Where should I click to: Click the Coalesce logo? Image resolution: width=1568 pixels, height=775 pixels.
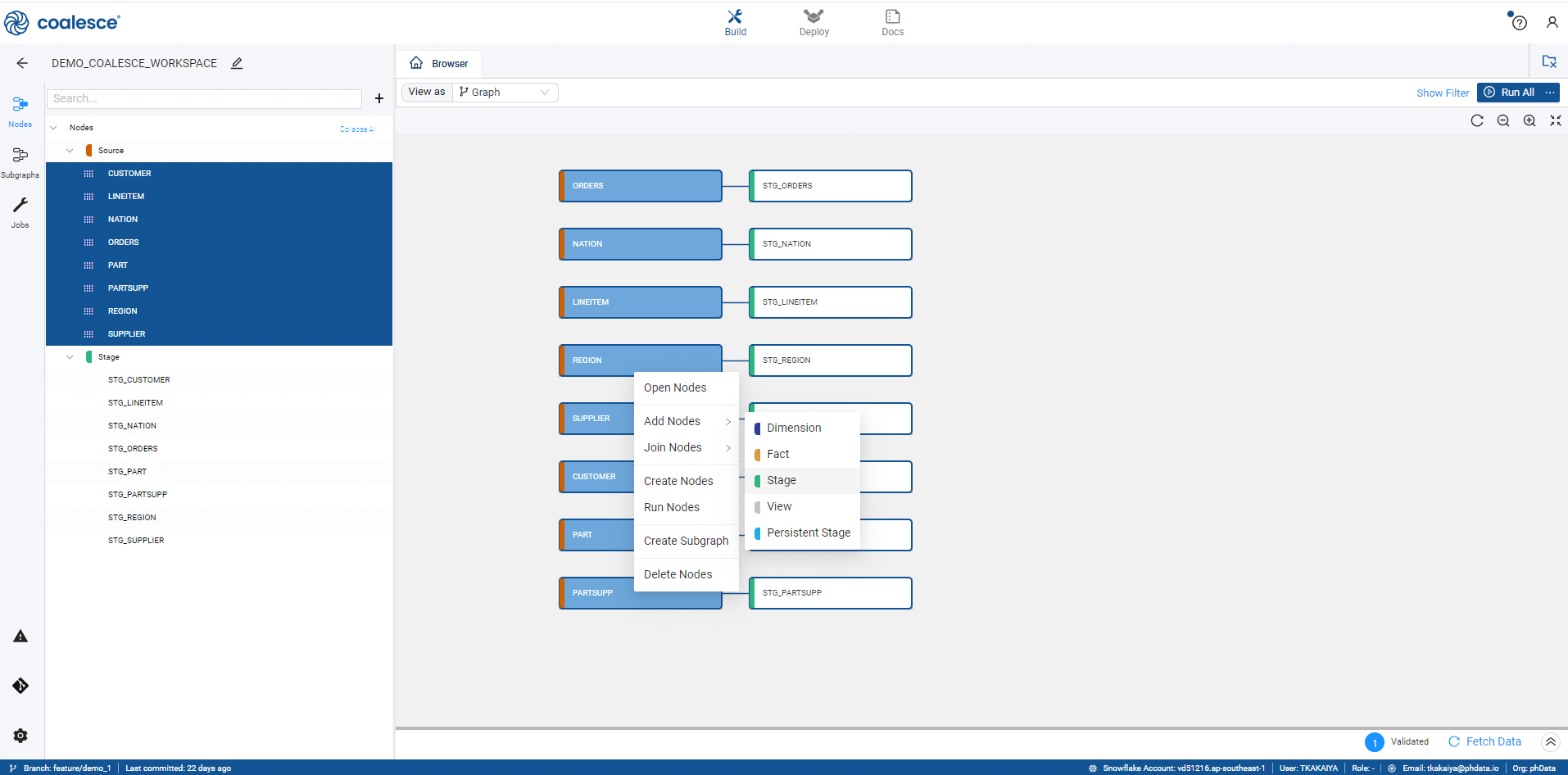coord(62,23)
